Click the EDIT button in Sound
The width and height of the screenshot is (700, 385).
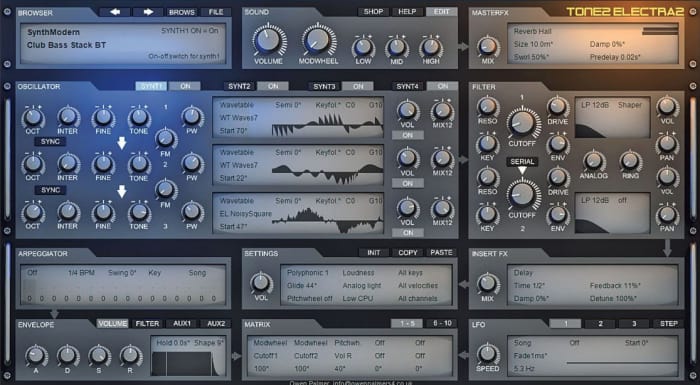(x=442, y=12)
